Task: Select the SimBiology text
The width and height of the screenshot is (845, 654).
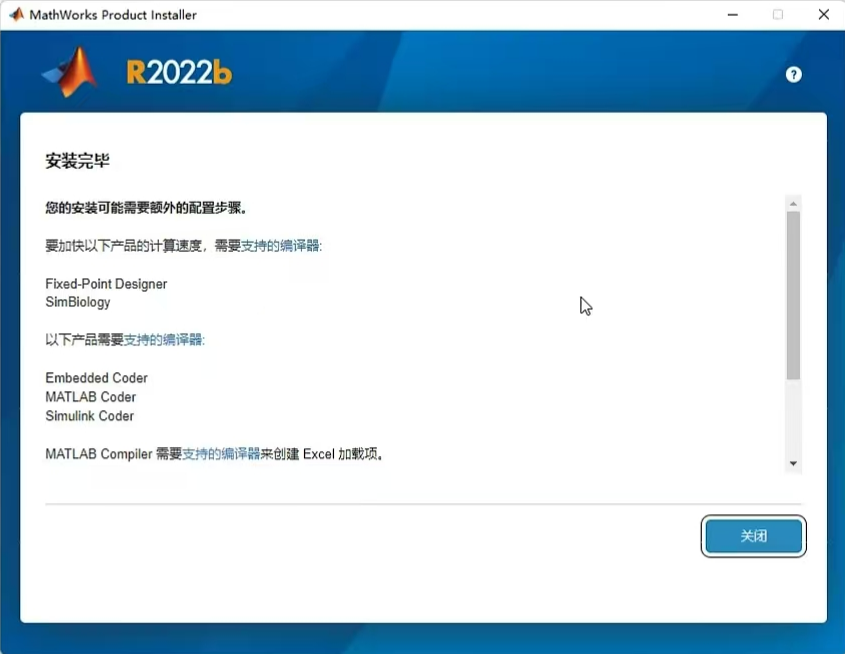Action: [x=78, y=302]
